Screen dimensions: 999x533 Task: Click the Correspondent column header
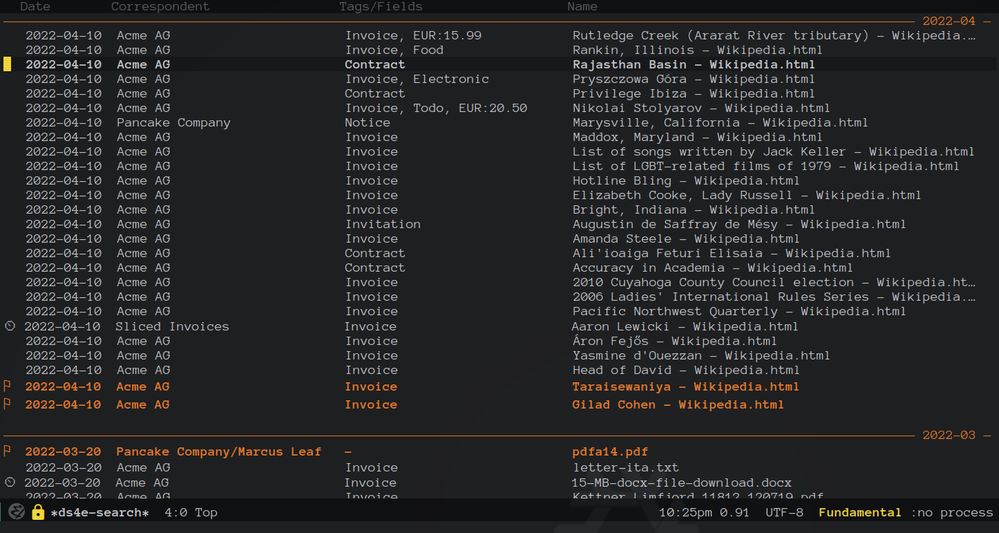(160, 7)
